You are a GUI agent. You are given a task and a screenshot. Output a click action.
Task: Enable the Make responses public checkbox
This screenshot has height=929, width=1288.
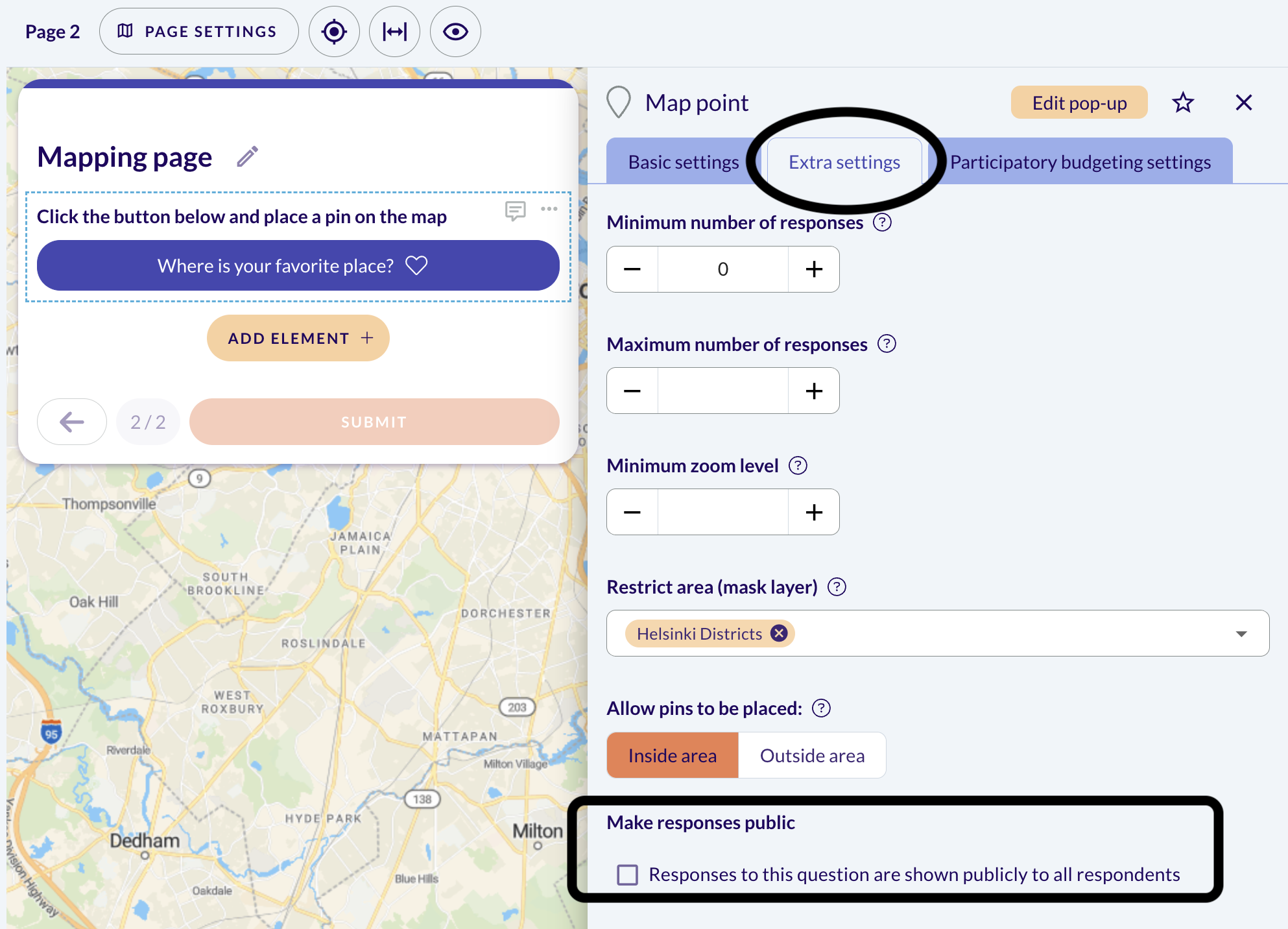point(627,875)
